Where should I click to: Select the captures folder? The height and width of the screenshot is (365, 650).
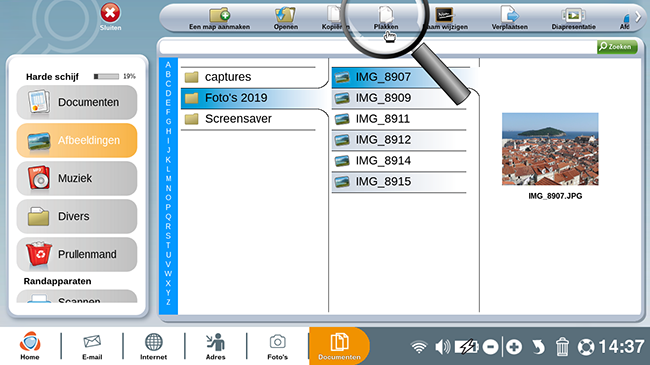click(249, 77)
